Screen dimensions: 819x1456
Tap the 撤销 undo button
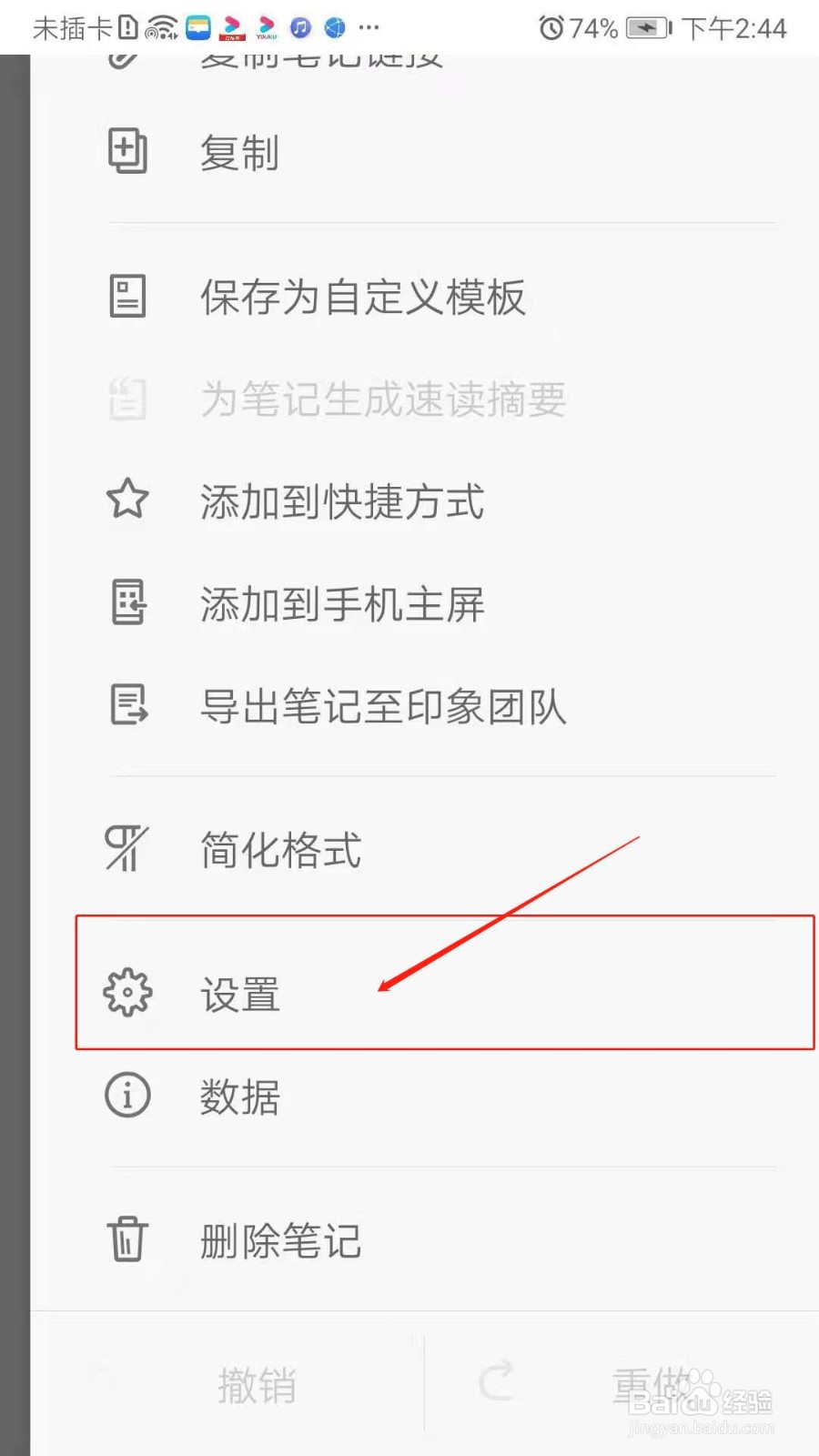[258, 1385]
